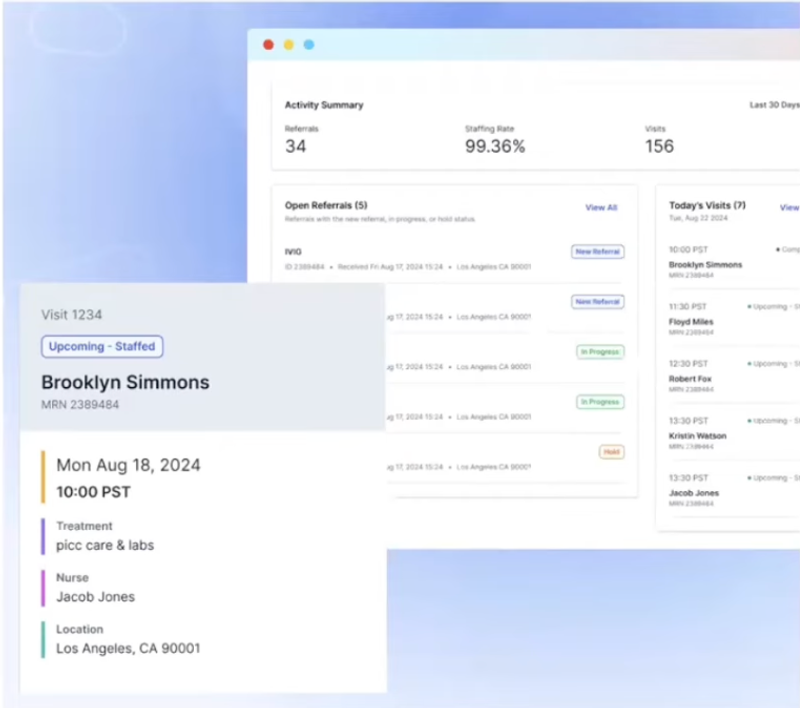The image size is (800, 708).
Task: Click the red window control dot
Action: click(268, 45)
